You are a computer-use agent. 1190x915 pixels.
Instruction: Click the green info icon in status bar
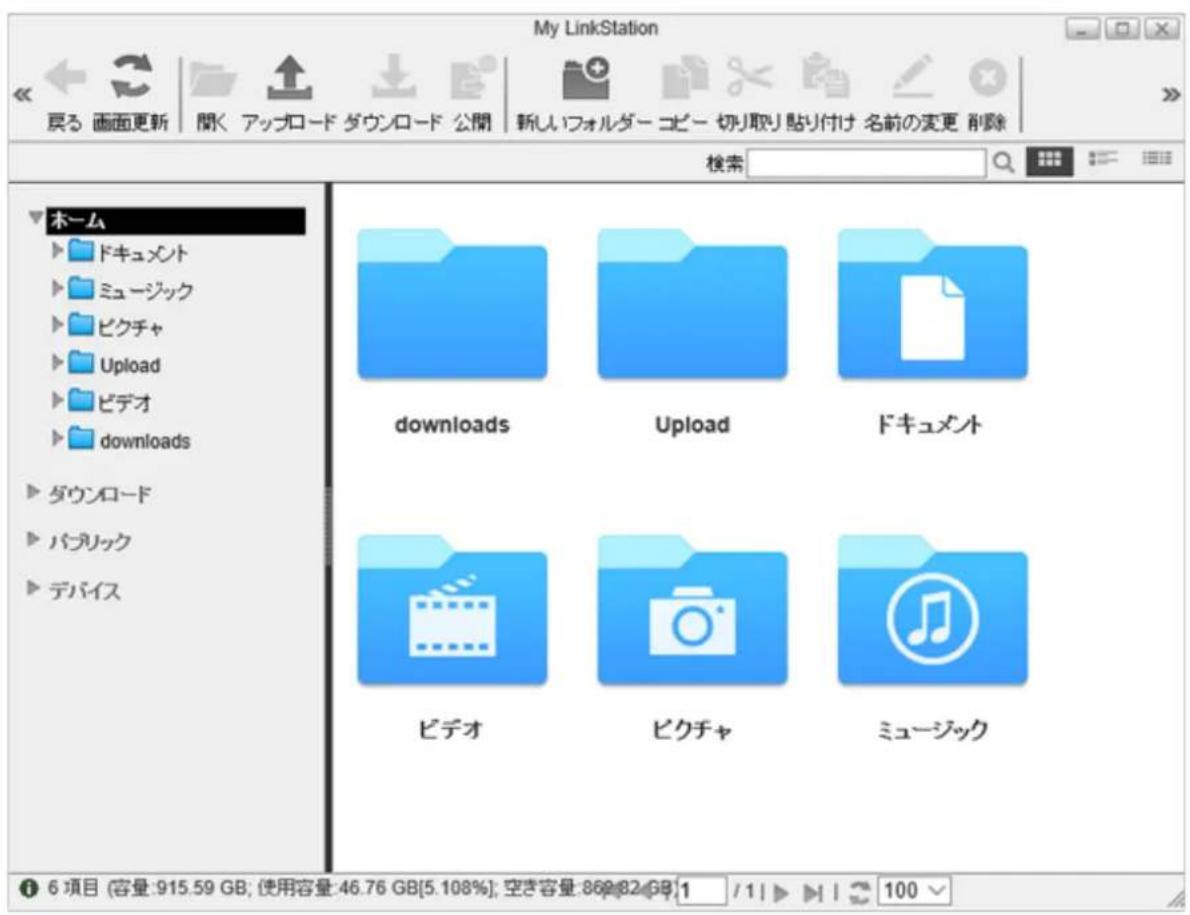pos(29,888)
